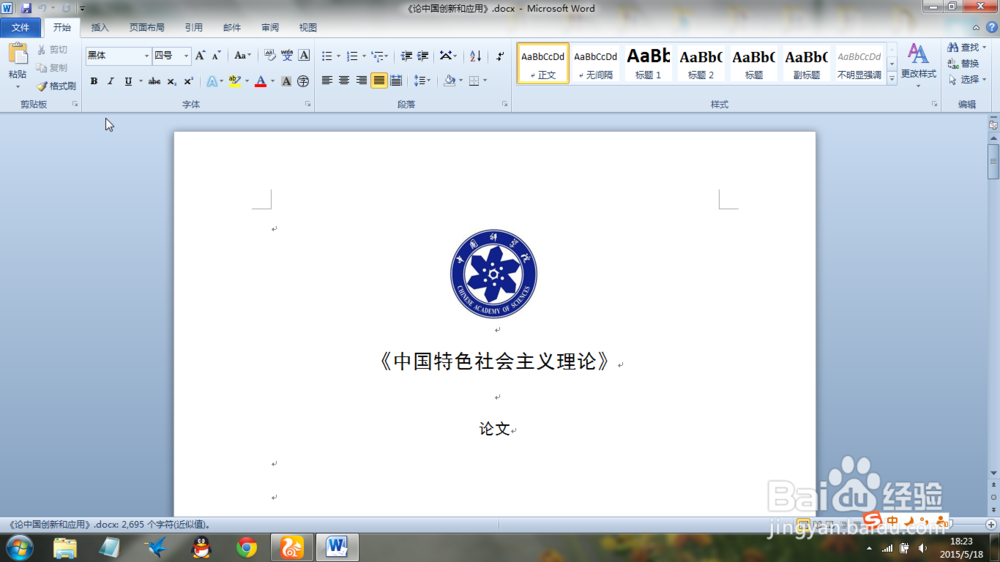Screen dimensions: 1000x562
Task: Toggle Character Shading
Action: (286, 81)
